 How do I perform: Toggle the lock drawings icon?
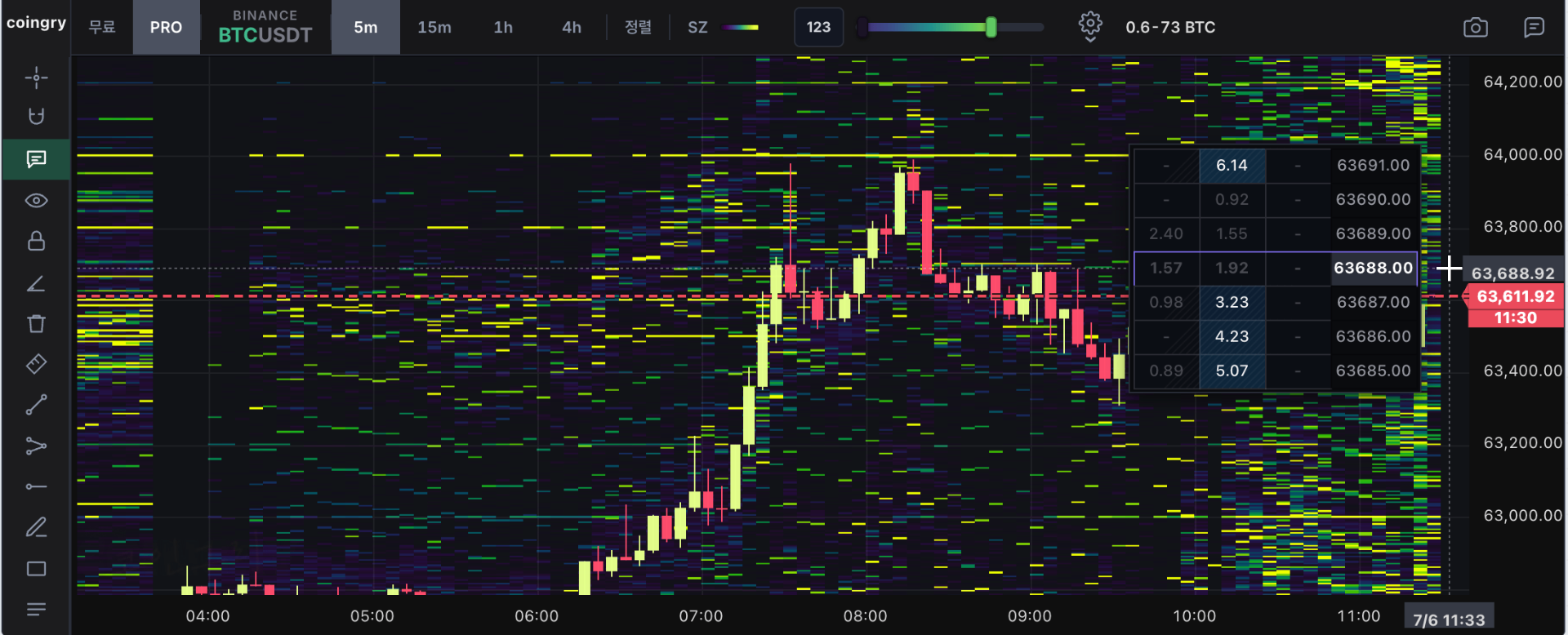pyautogui.click(x=36, y=241)
